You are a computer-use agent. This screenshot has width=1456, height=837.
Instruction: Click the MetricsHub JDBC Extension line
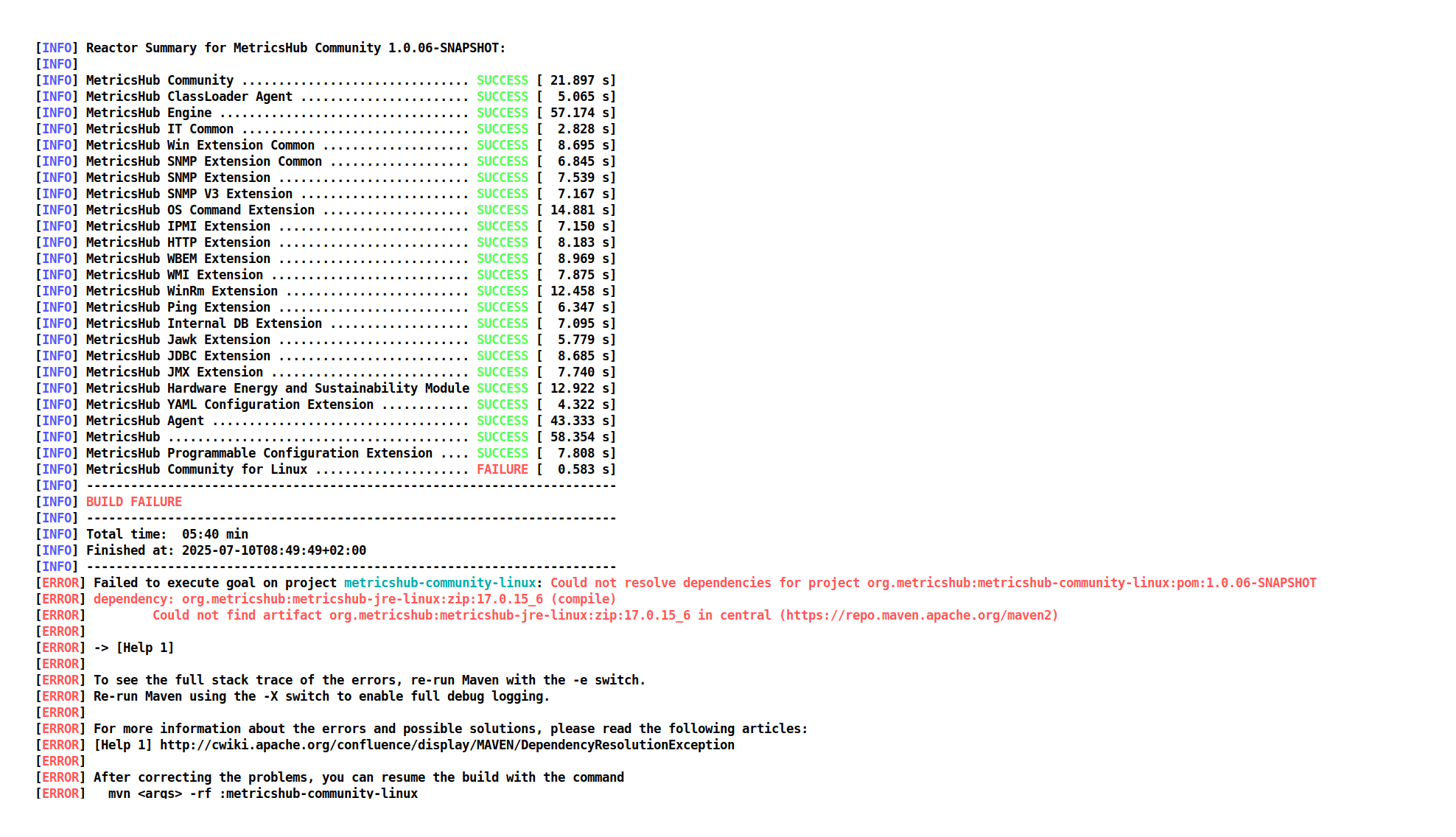coord(178,356)
